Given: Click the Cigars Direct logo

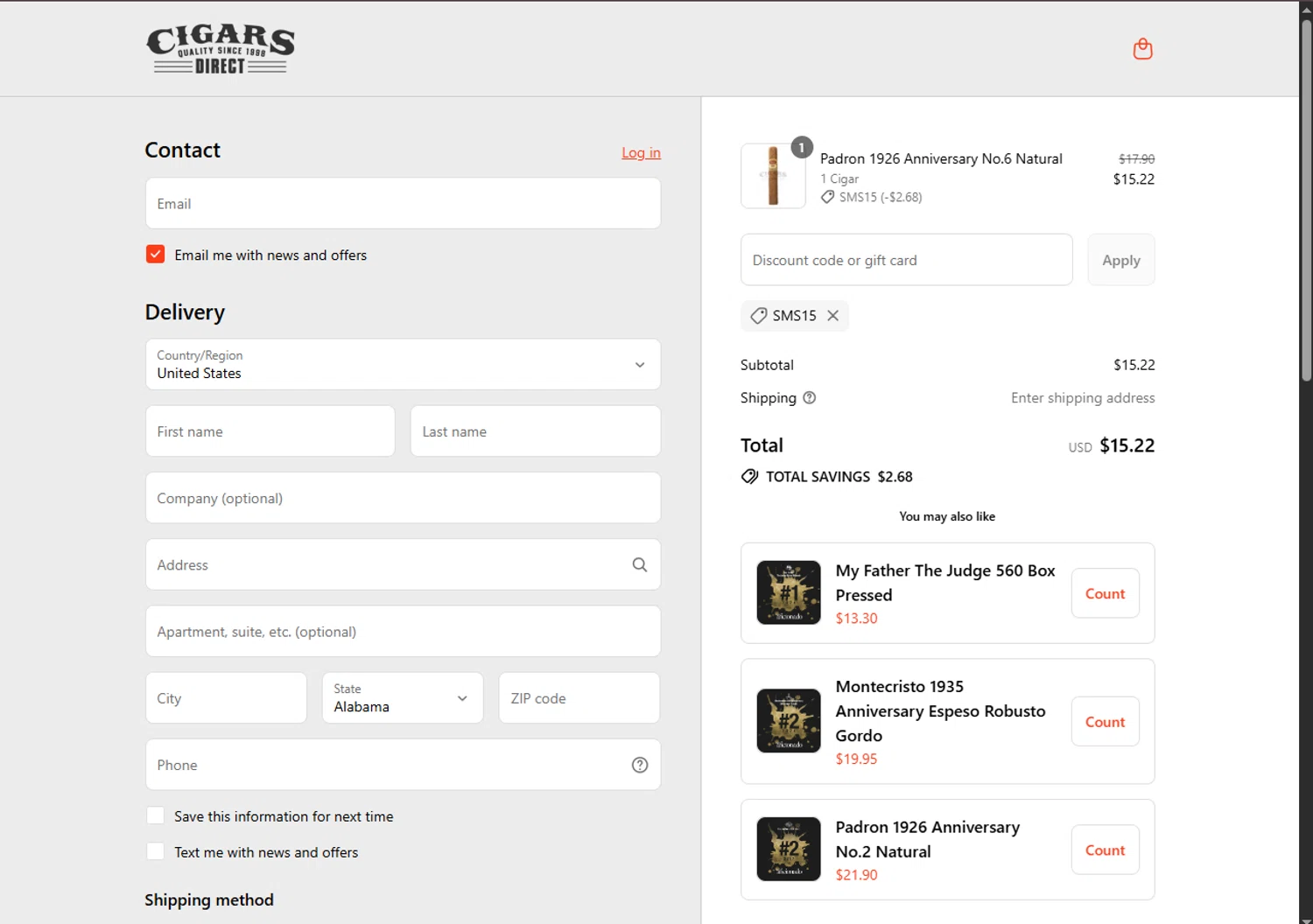Looking at the screenshot, I should click(221, 49).
